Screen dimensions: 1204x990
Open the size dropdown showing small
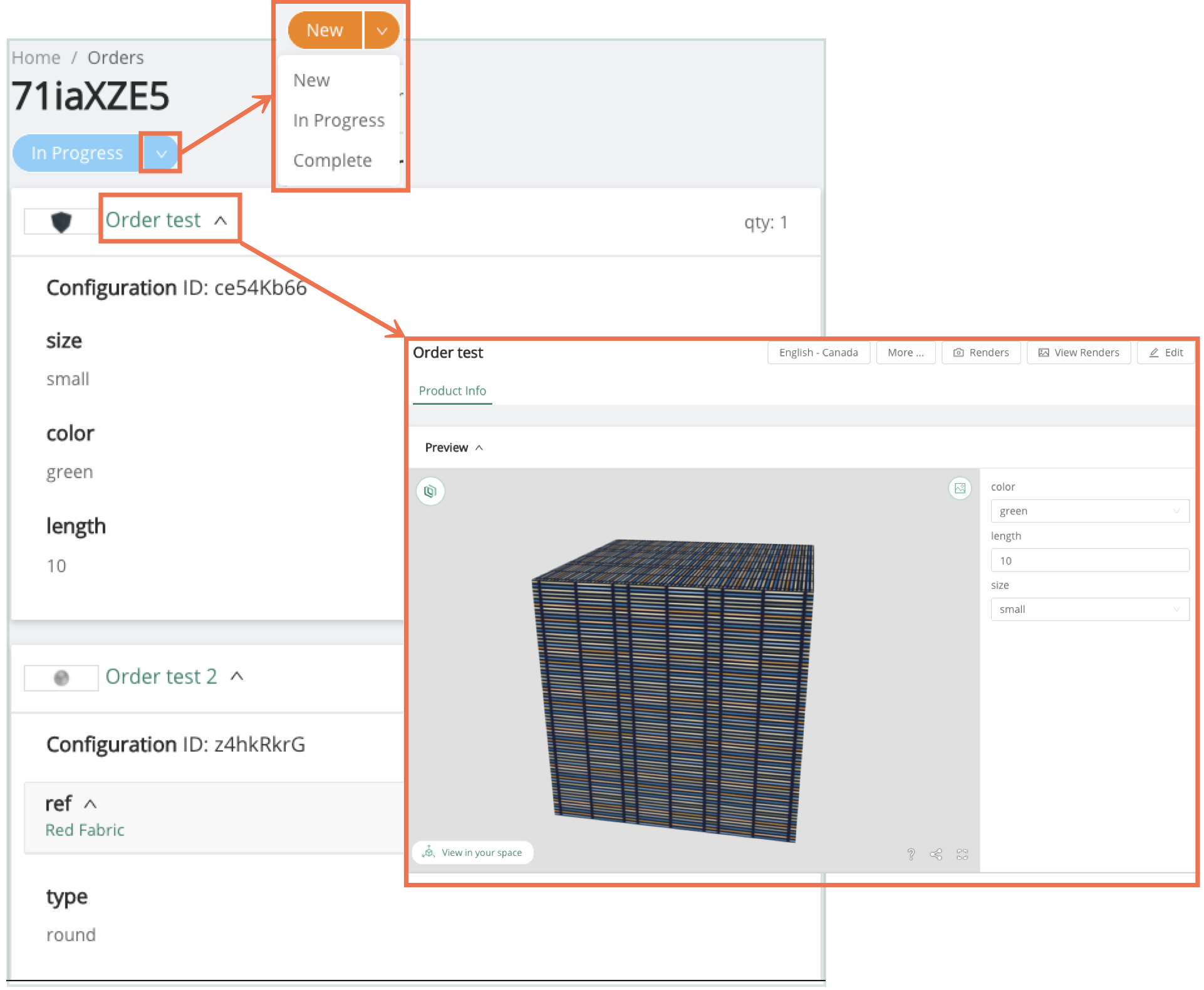coord(1089,609)
